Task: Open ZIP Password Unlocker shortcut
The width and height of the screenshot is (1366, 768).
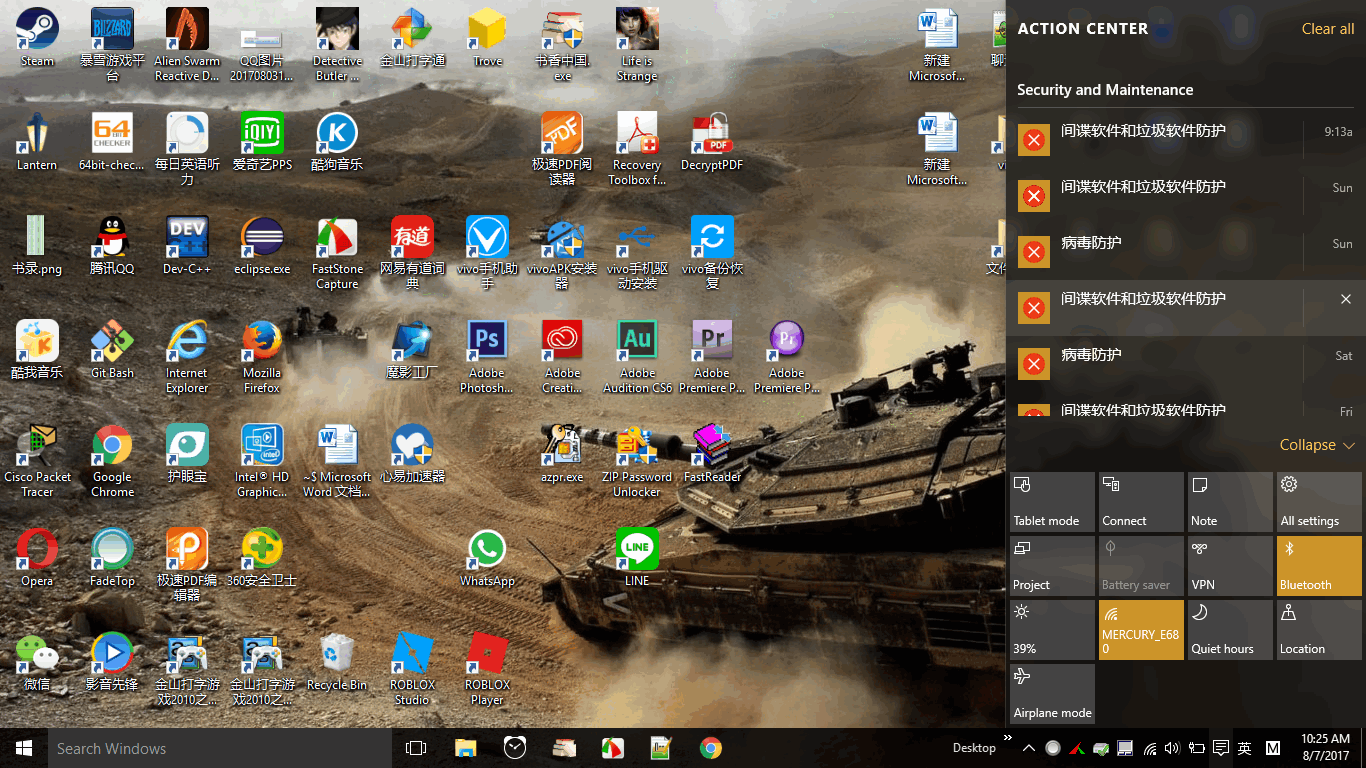Action: pyautogui.click(x=637, y=461)
